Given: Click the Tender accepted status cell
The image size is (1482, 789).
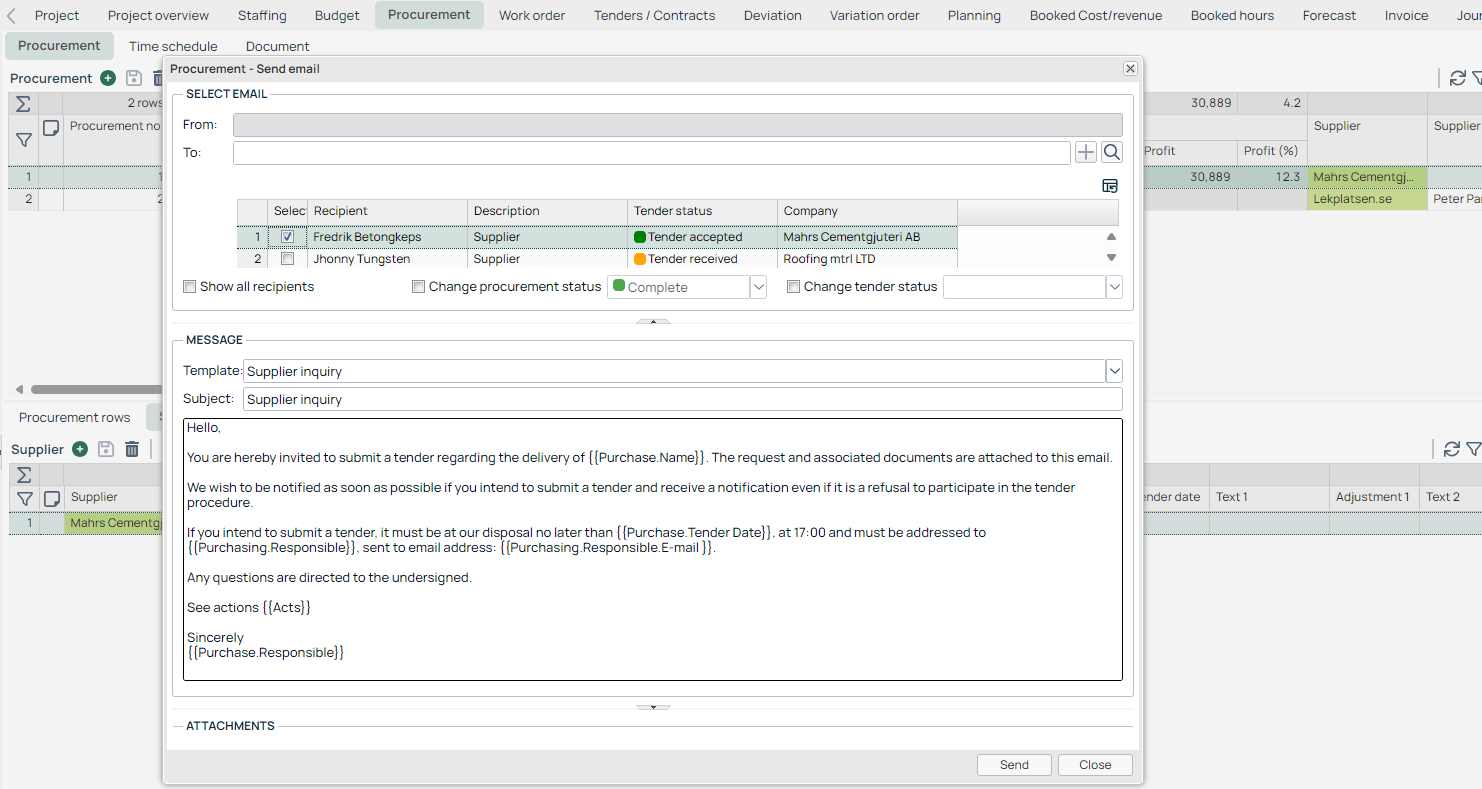Looking at the screenshot, I should click(702, 237).
